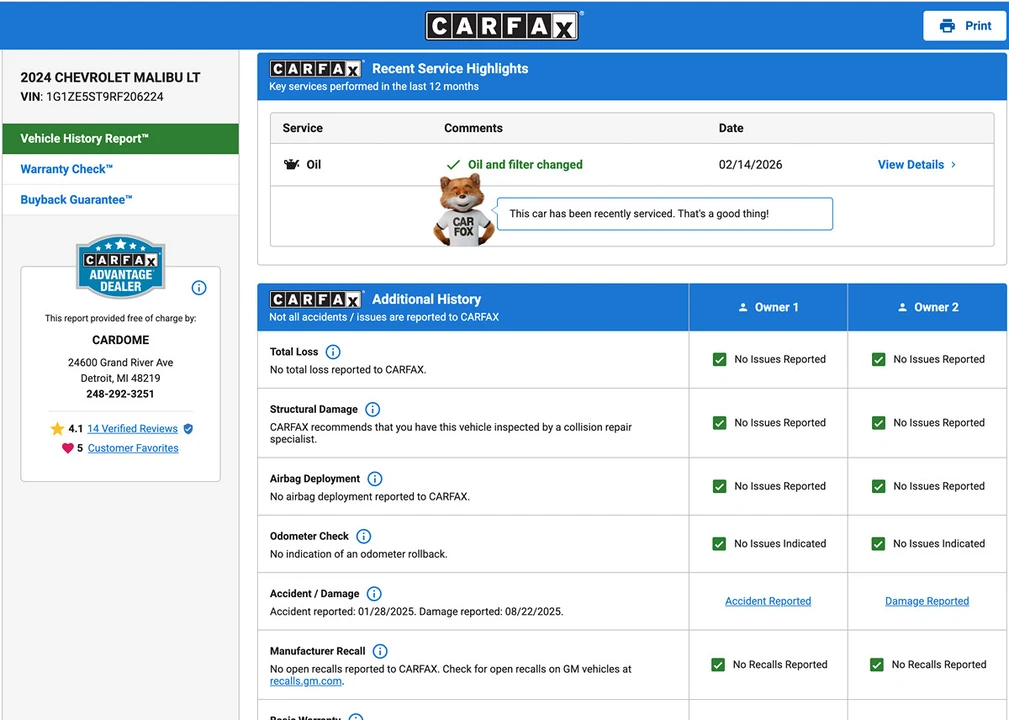The height and width of the screenshot is (720, 1009).
Task: Click the pink heart favorites icon
Action: click(68, 448)
